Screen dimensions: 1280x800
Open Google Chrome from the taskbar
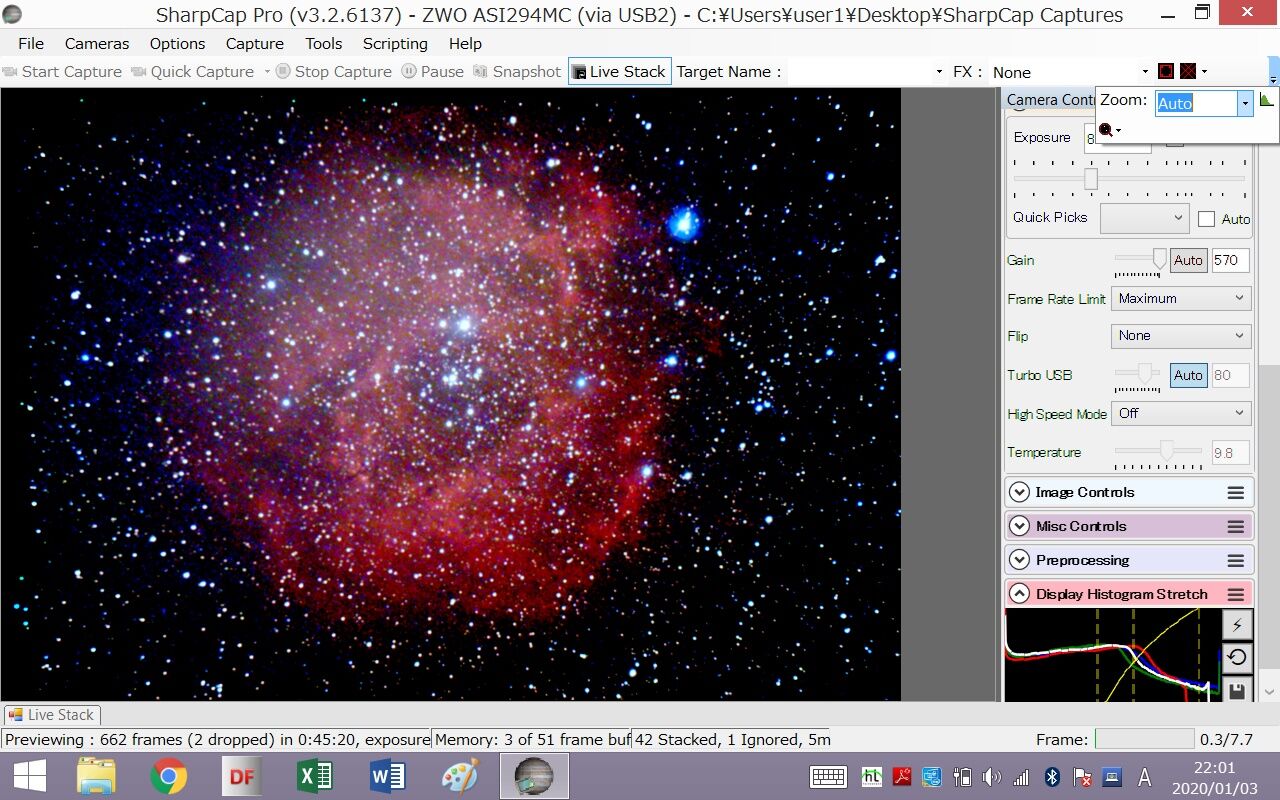pos(169,776)
